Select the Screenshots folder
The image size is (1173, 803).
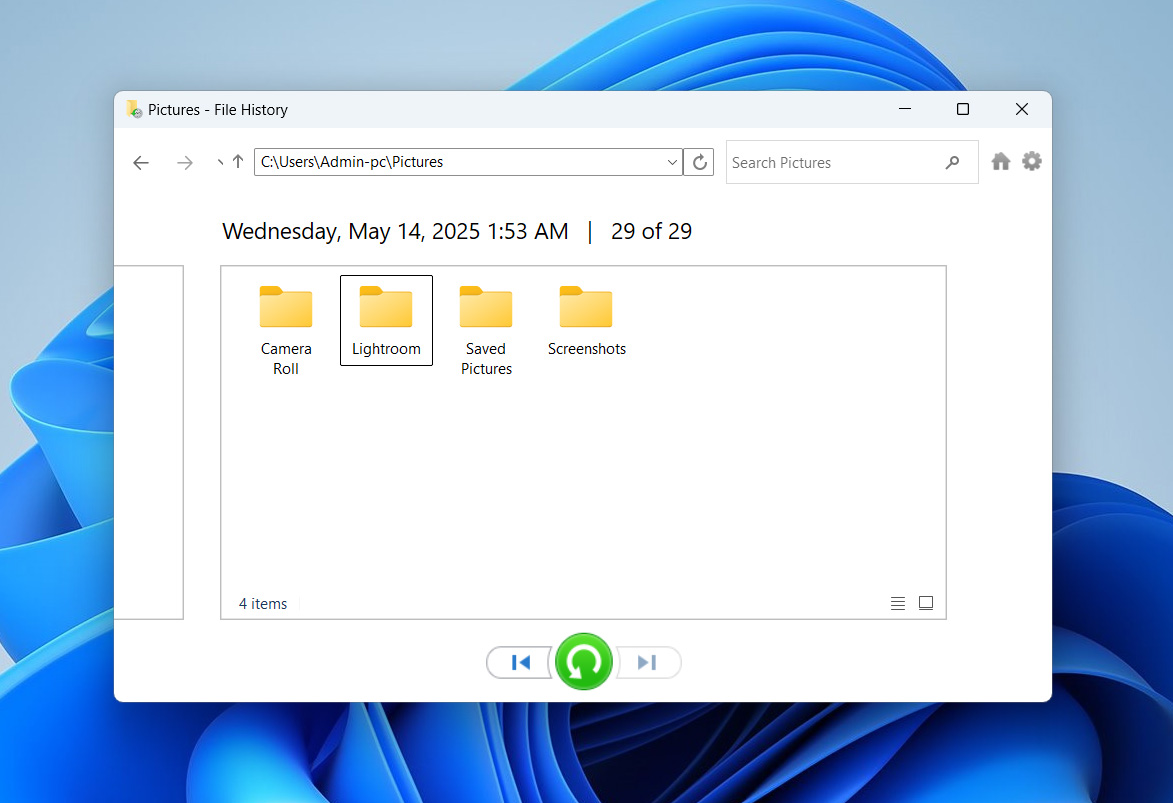586,320
